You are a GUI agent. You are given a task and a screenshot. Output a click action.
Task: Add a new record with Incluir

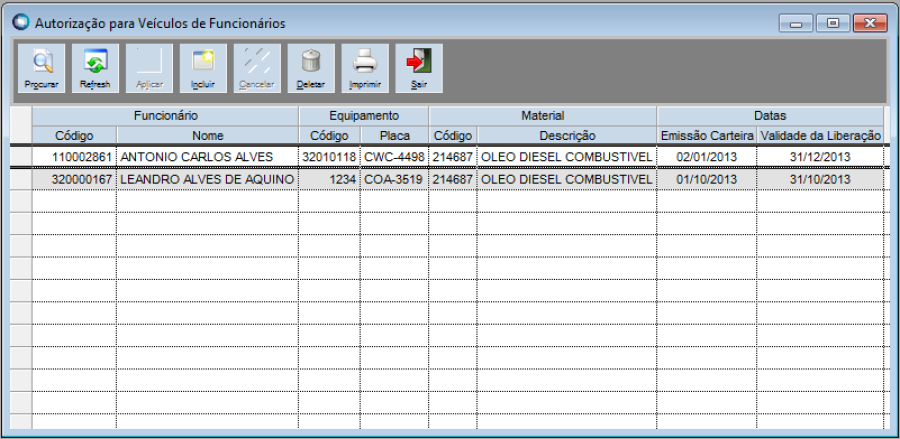click(203, 68)
